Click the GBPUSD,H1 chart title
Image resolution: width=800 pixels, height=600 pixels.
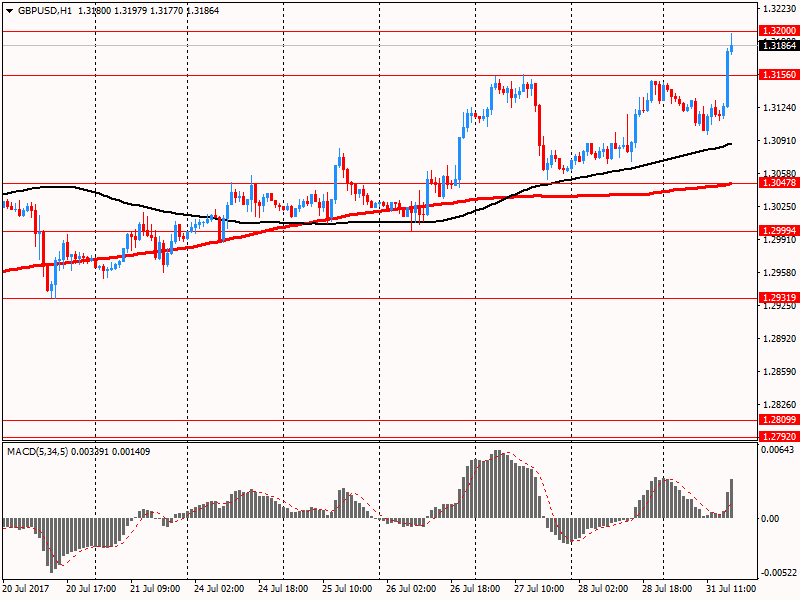(x=45, y=11)
